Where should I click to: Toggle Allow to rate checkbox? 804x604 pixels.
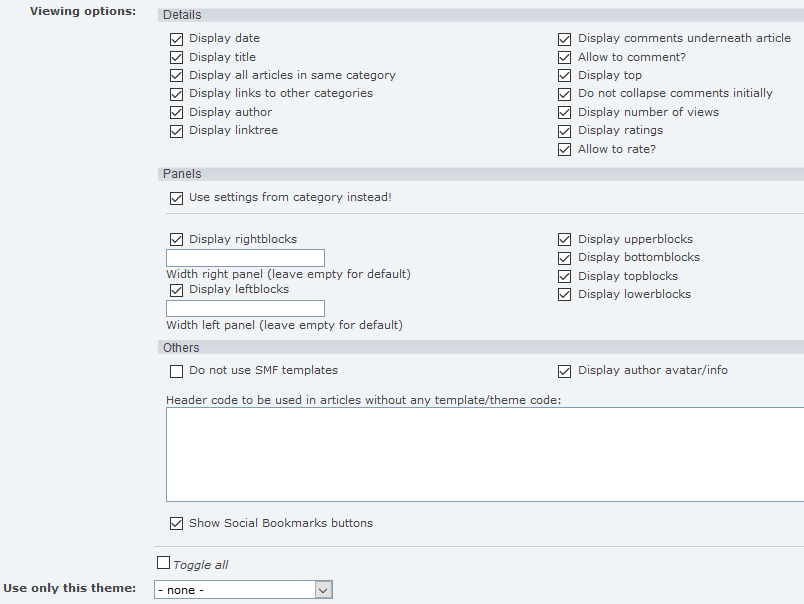(565, 149)
